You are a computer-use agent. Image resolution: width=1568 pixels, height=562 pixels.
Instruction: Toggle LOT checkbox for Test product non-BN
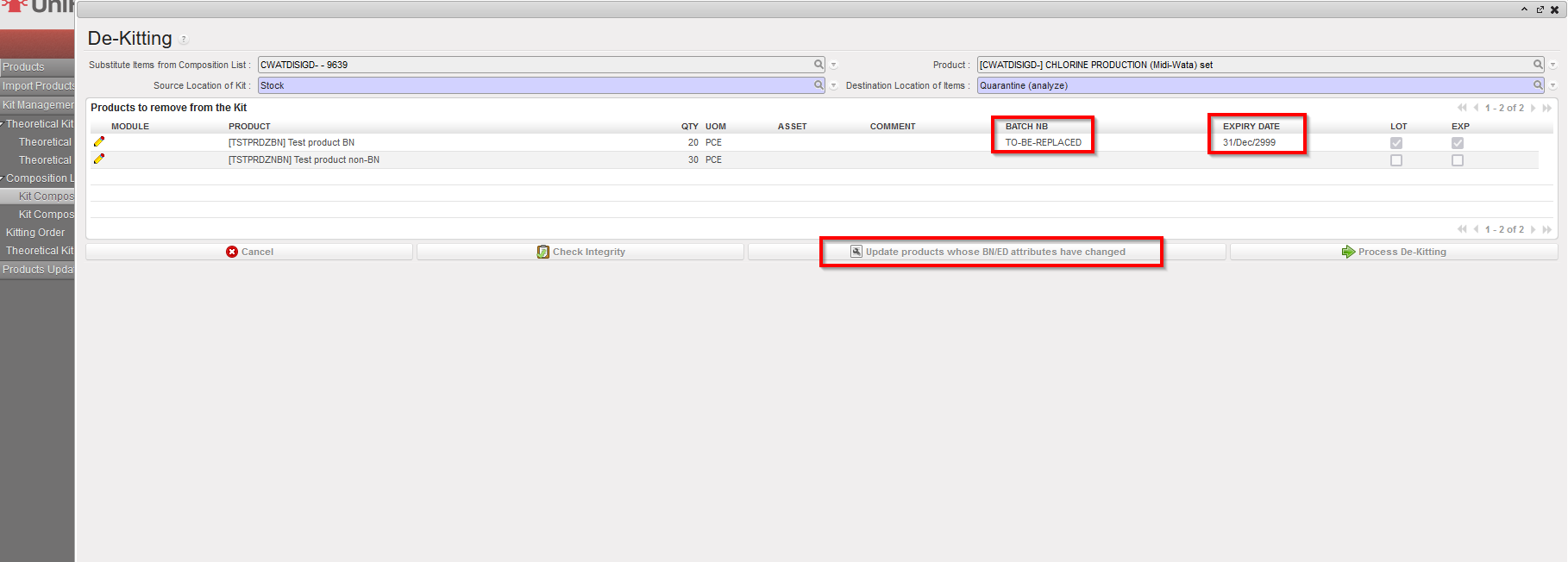click(x=1396, y=160)
